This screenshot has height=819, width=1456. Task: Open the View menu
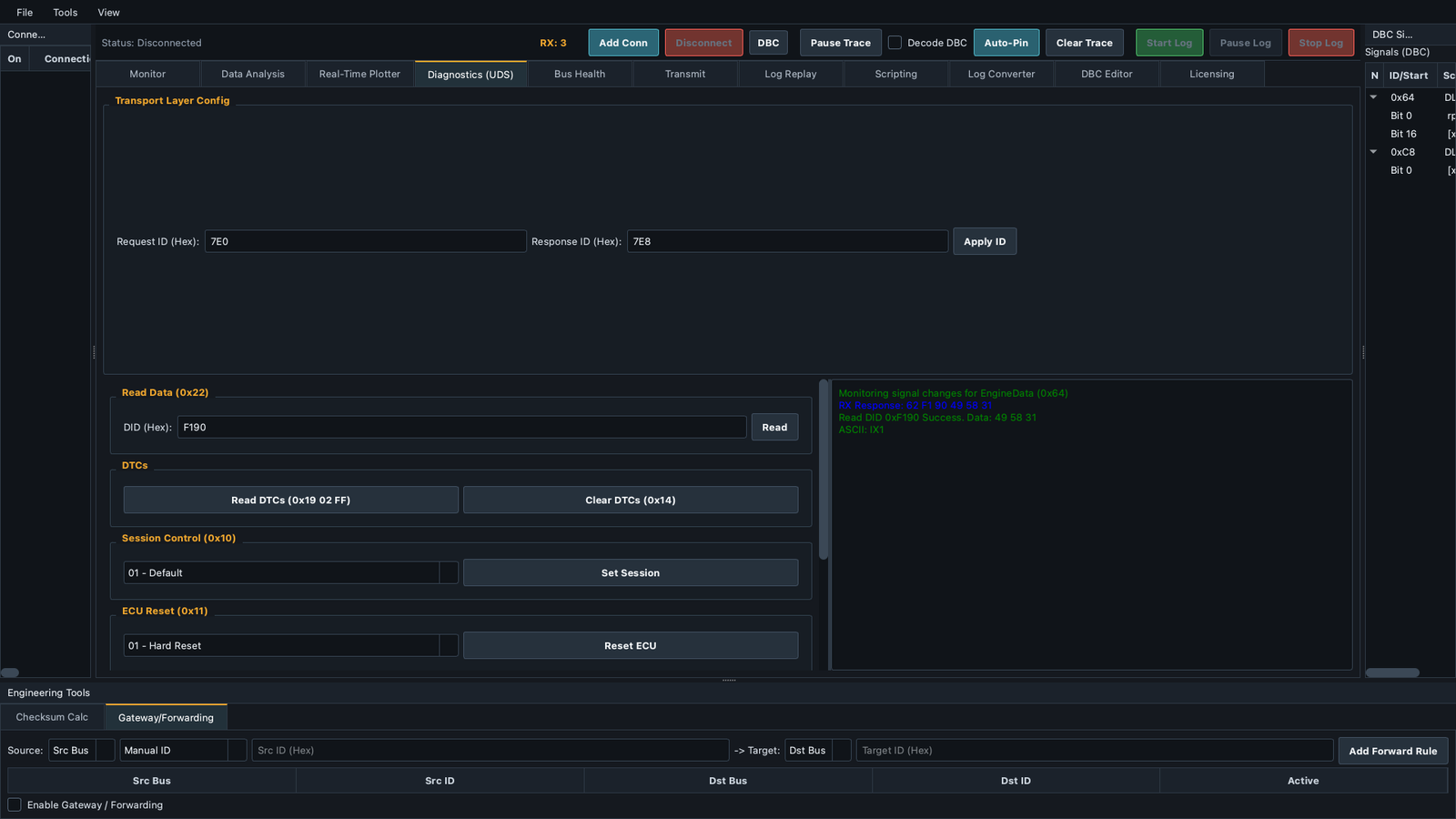tap(109, 12)
